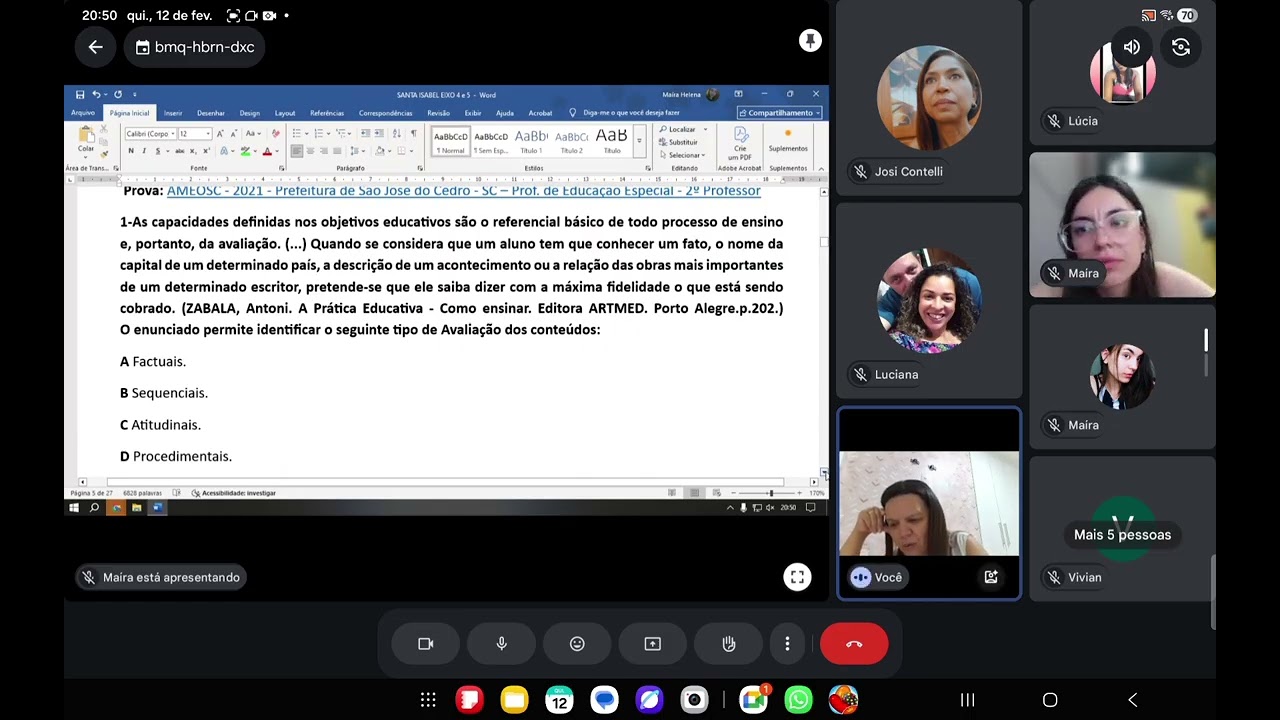The width and height of the screenshot is (1280, 720).
Task: Tap the Android recent apps button
Action: [x=967, y=700]
